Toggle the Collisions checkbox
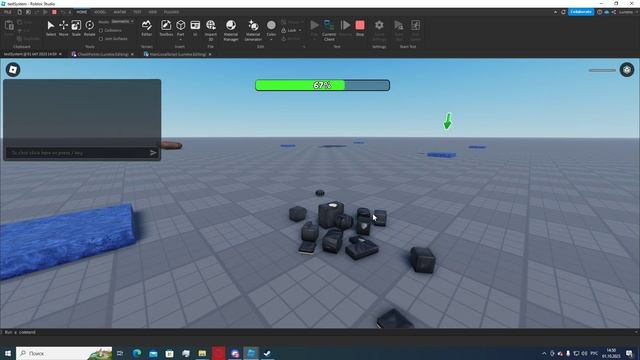This screenshot has height=360, width=640. coord(101,30)
